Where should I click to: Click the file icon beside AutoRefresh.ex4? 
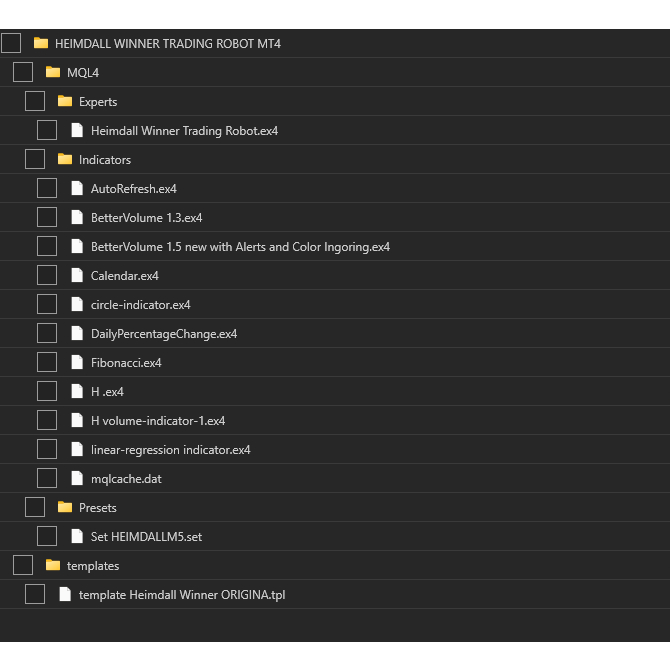pyautogui.click(x=77, y=188)
